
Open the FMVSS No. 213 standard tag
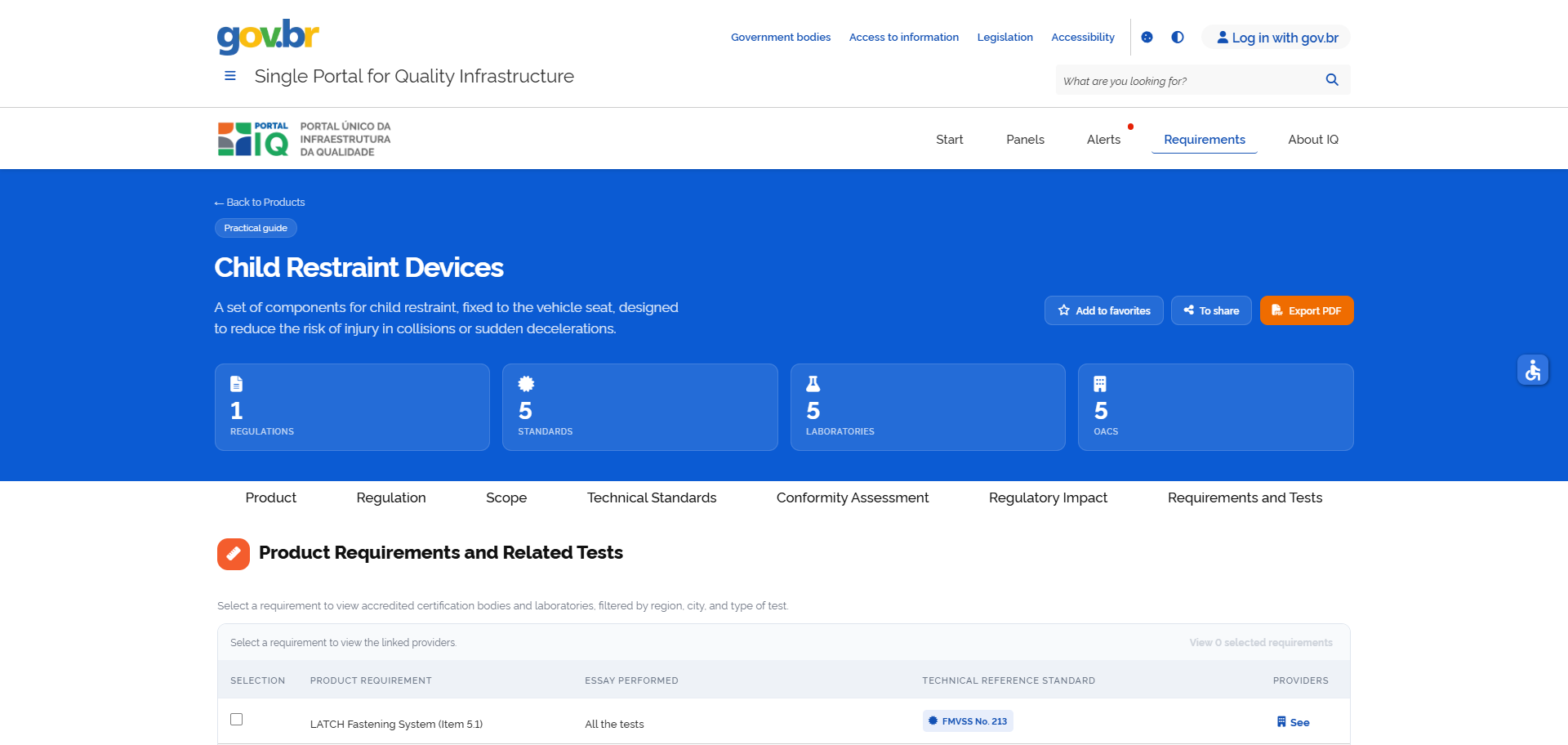[968, 721]
